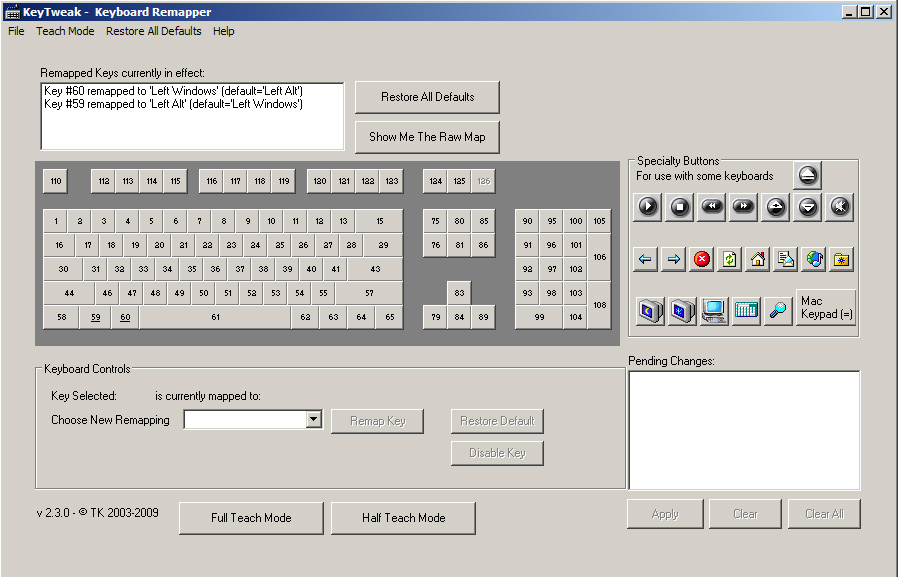
Task: Select keyboard key 89
Action: click(x=483, y=317)
